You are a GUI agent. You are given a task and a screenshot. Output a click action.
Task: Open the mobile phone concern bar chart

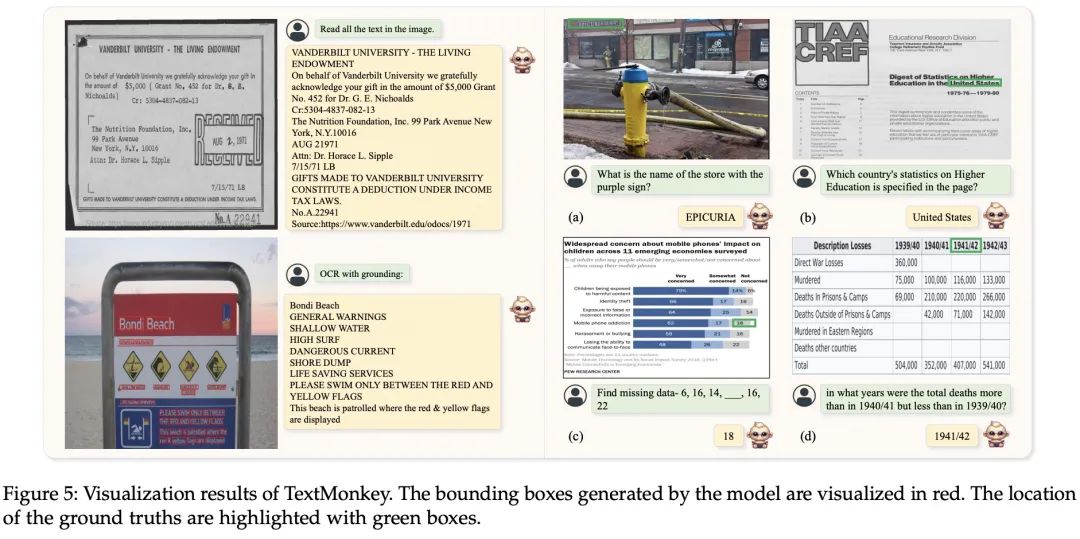point(666,308)
